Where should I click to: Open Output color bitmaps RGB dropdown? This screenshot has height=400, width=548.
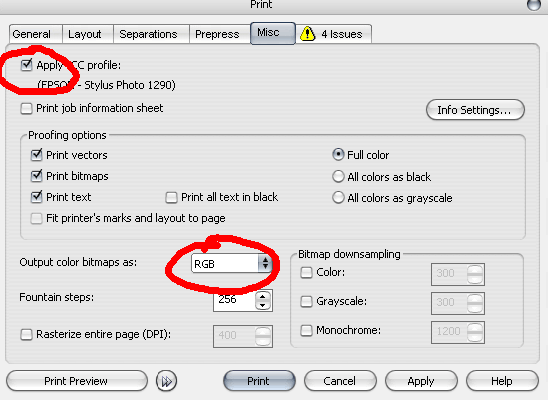(231, 263)
